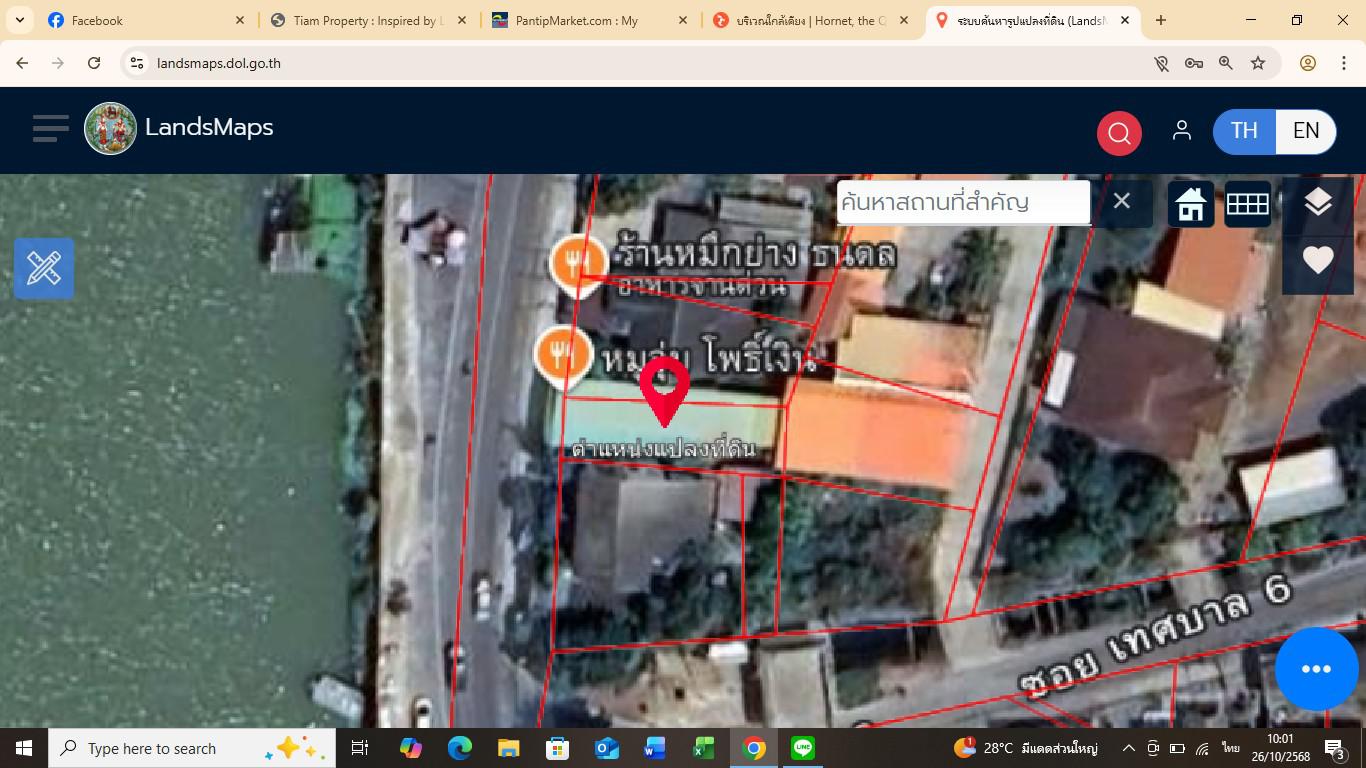Image resolution: width=1366 pixels, height=768 pixels.
Task: Open the ruler and pencil measuring tool
Action: 44,268
